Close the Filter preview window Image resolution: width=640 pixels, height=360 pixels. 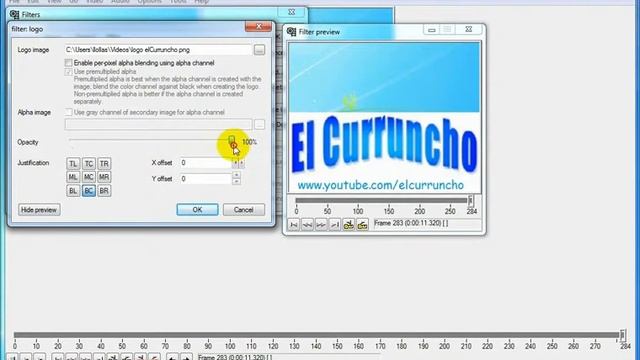click(x=469, y=29)
